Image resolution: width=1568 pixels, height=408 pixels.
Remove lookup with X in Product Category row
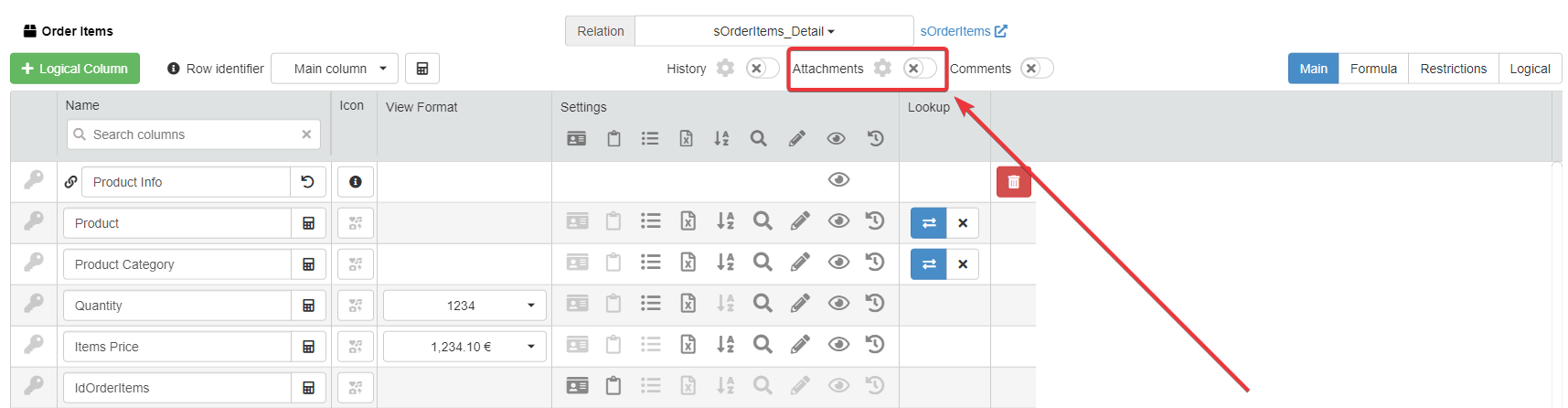pyautogui.click(x=963, y=264)
